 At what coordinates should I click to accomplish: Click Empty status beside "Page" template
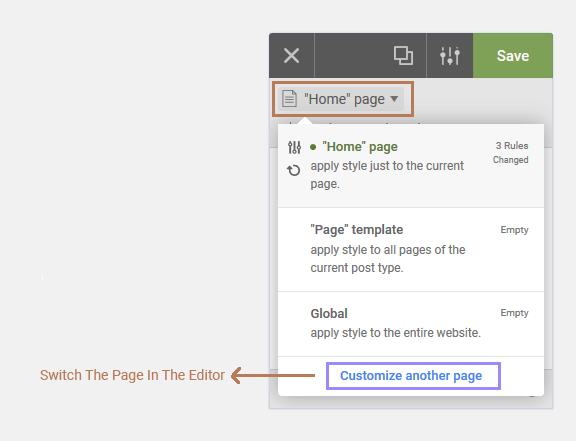(514, 230)
